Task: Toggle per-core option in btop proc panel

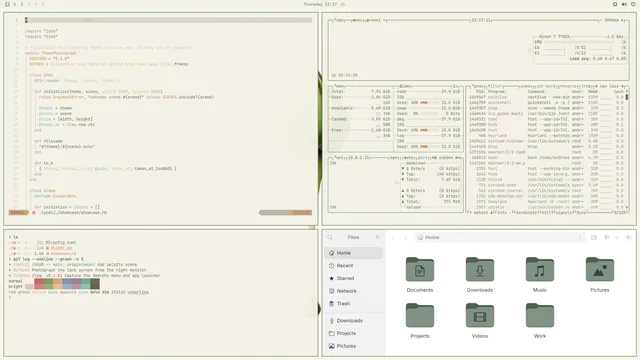Action: tap(546, 86)
